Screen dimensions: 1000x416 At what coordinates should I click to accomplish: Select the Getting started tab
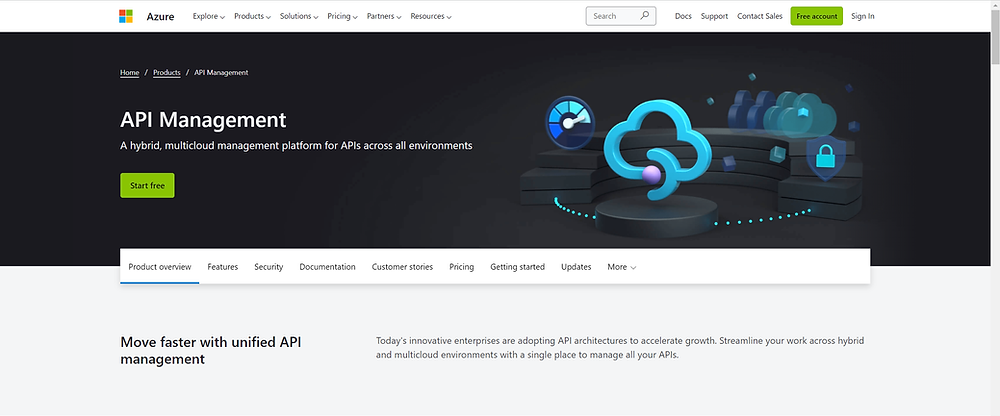pyautogui.click(x=517, y=267)
